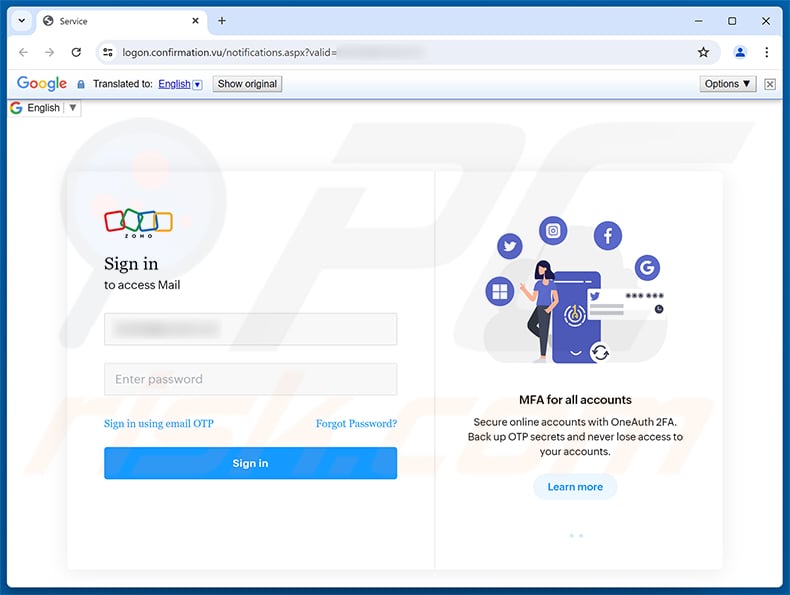The height and width of the screenshot is (595, 790).
Task: Click the Google G icon in illustration
Action: (x=647, y=268)
